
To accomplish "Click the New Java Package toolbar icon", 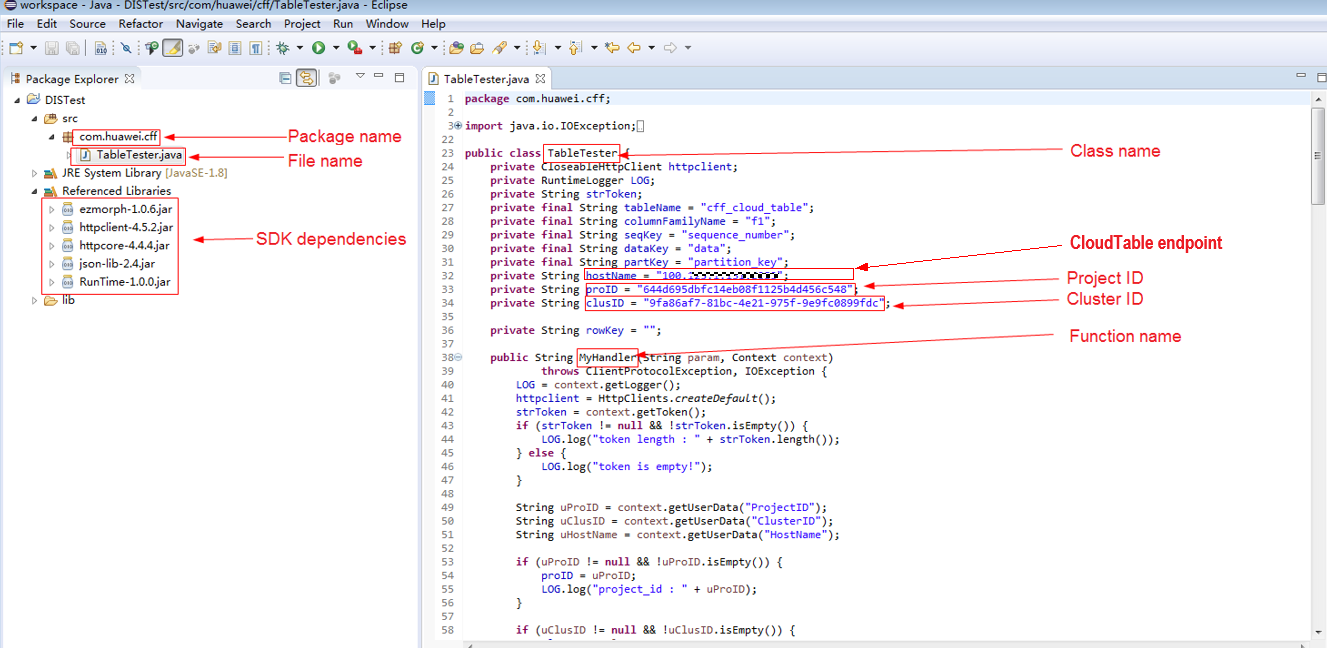I will 395,48.
